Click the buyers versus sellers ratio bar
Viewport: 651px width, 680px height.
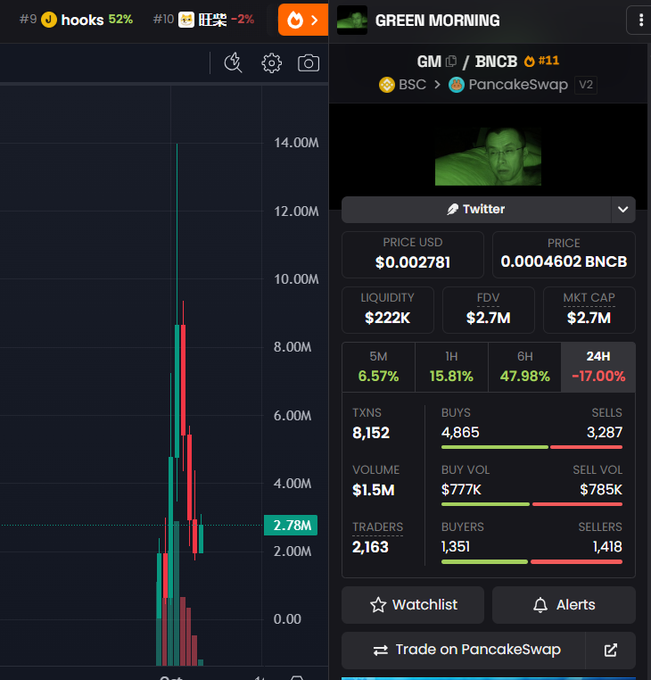532,562
